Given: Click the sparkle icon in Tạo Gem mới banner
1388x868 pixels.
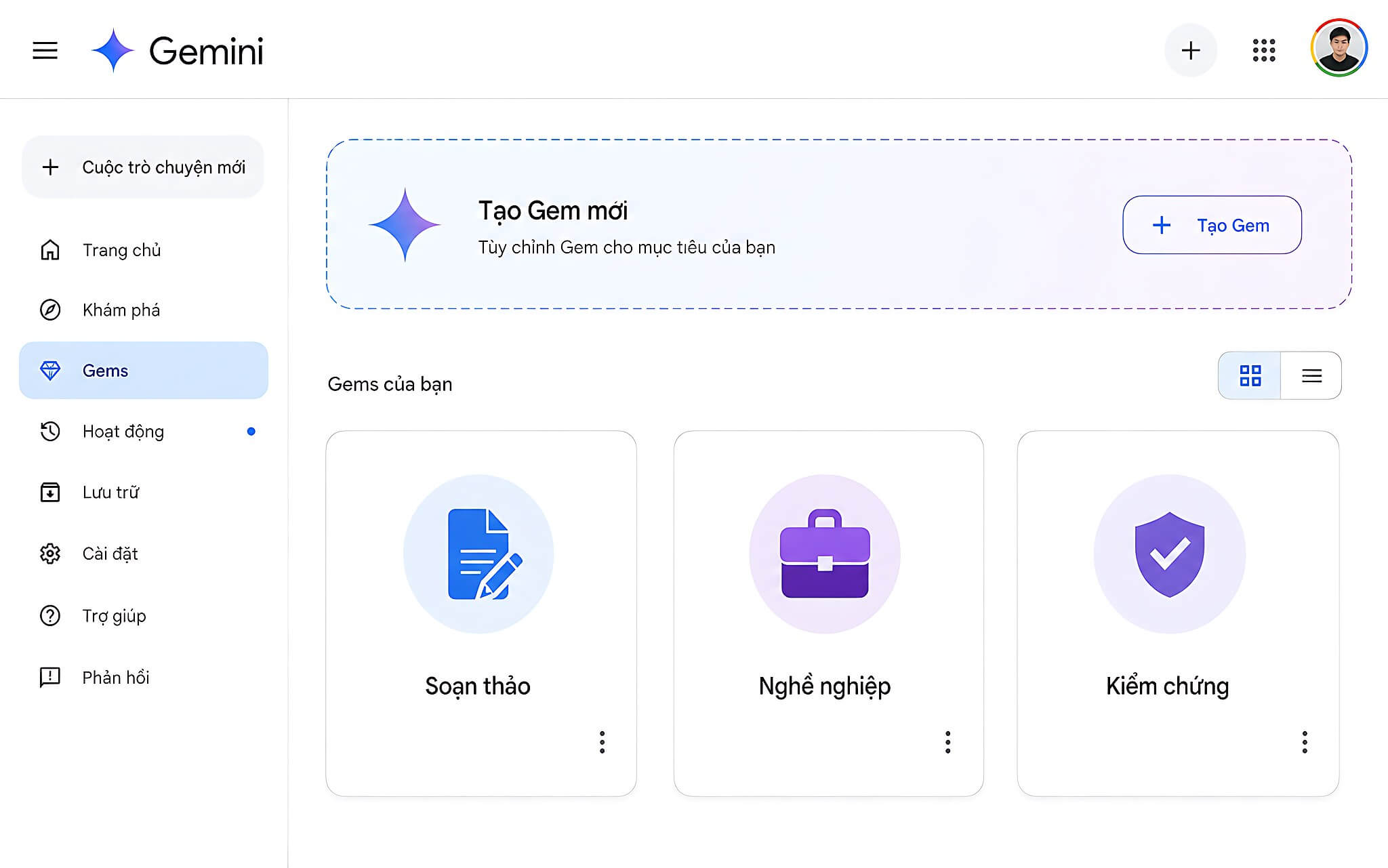Looking at the screenshot, I should point(405,224).
